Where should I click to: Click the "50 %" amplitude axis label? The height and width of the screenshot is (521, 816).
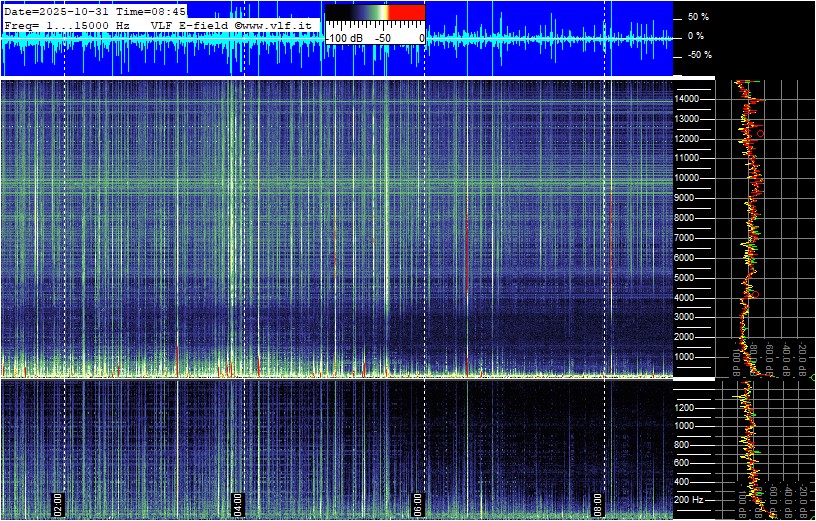(698, 17)
